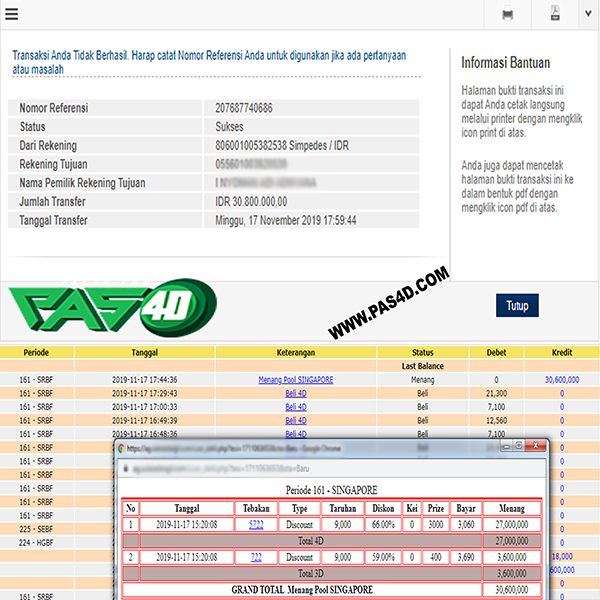Viewport: 600px width, 600px height.
Task: Click the 5722 tebakan link in popup
Action: [256, 524]
